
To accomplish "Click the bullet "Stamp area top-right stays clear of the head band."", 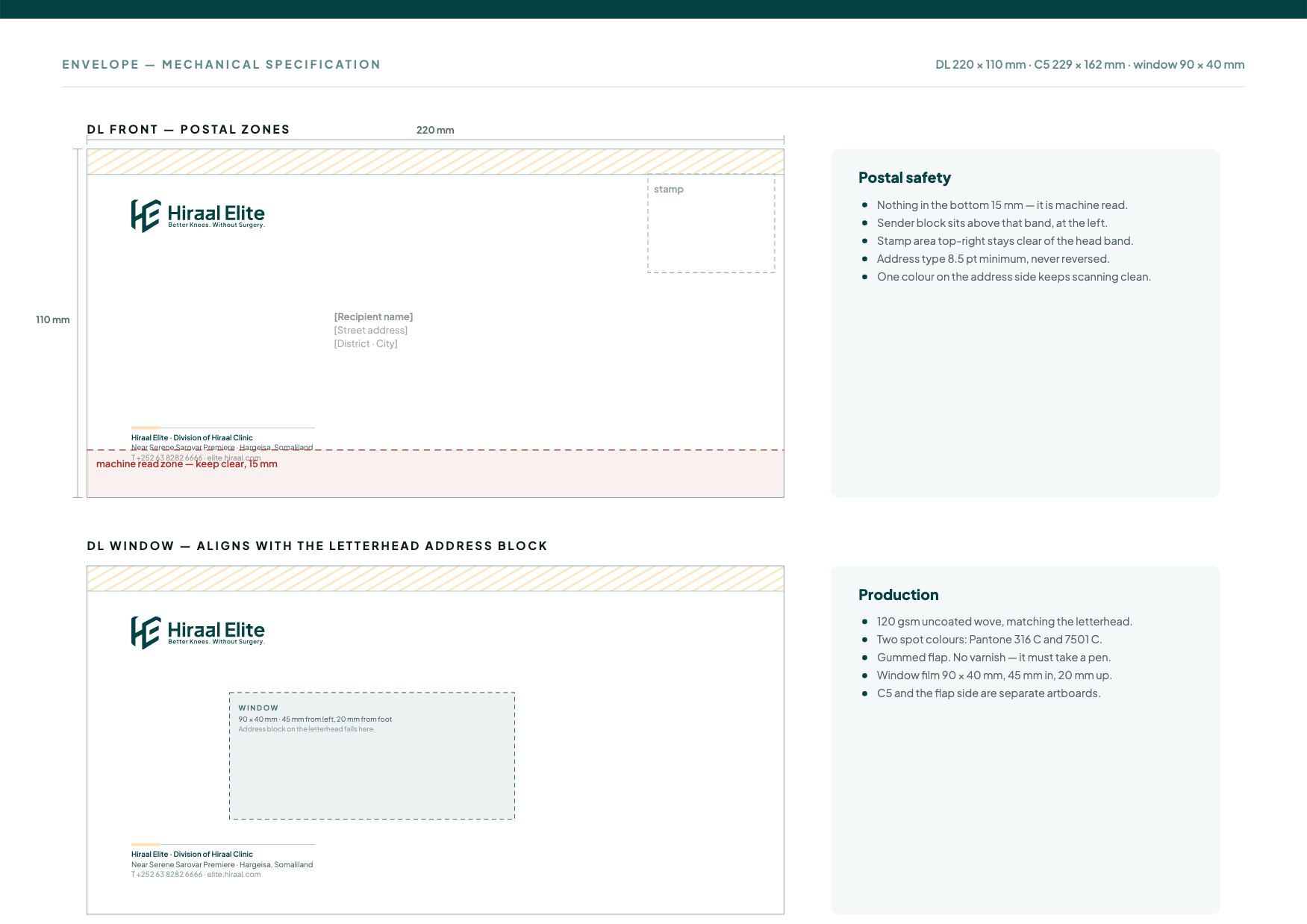I will [x=1005, y=241].
